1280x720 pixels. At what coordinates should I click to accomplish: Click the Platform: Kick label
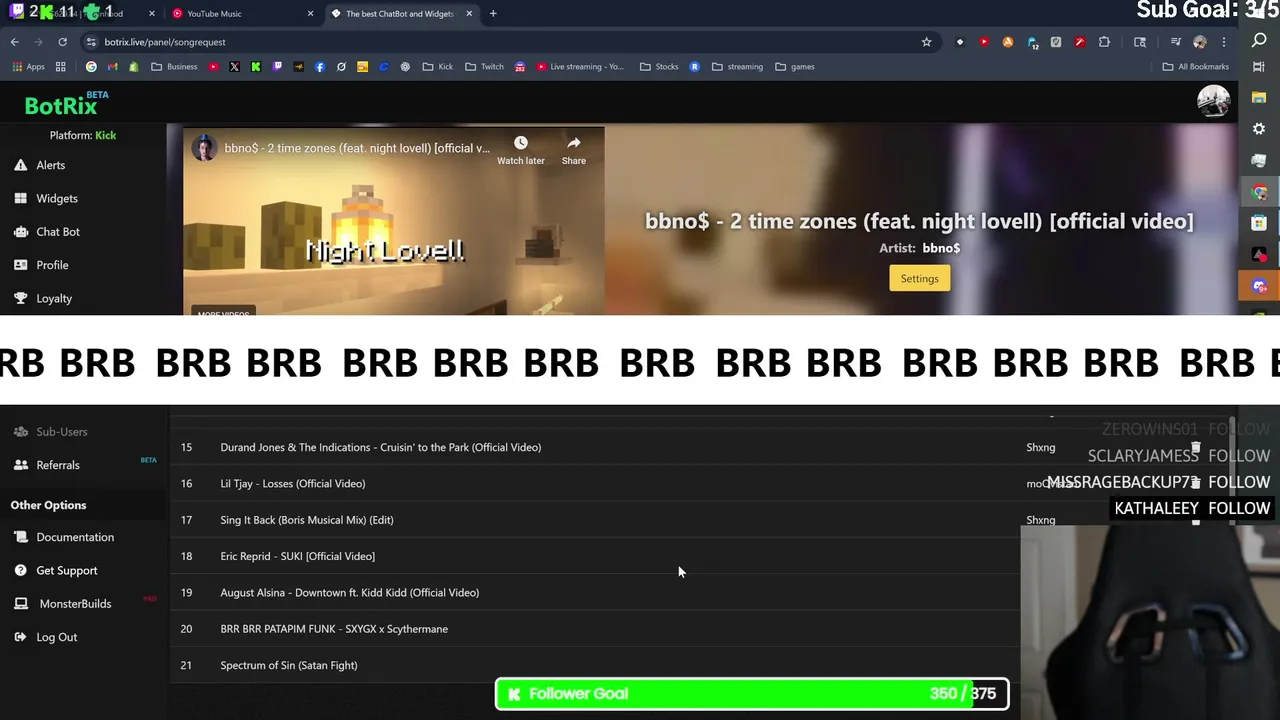click(83, 135)
